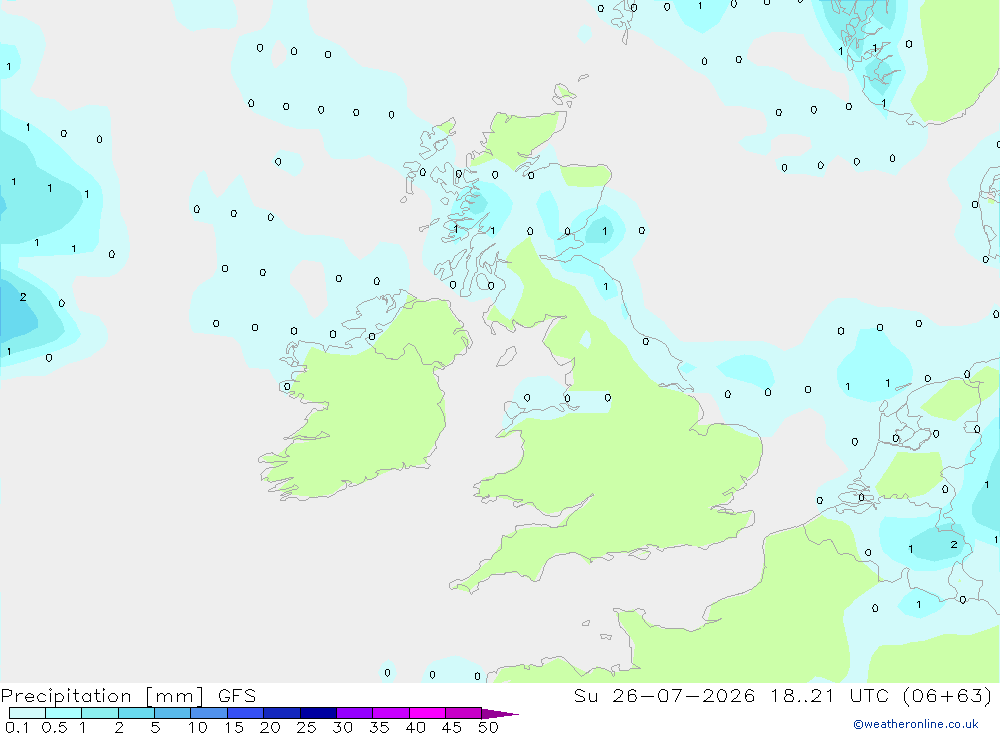Screen dimensions: 1000x733
Task: Pick the 45–50 mm dark magenta legend swatch
Action: [x=463, y=713]
